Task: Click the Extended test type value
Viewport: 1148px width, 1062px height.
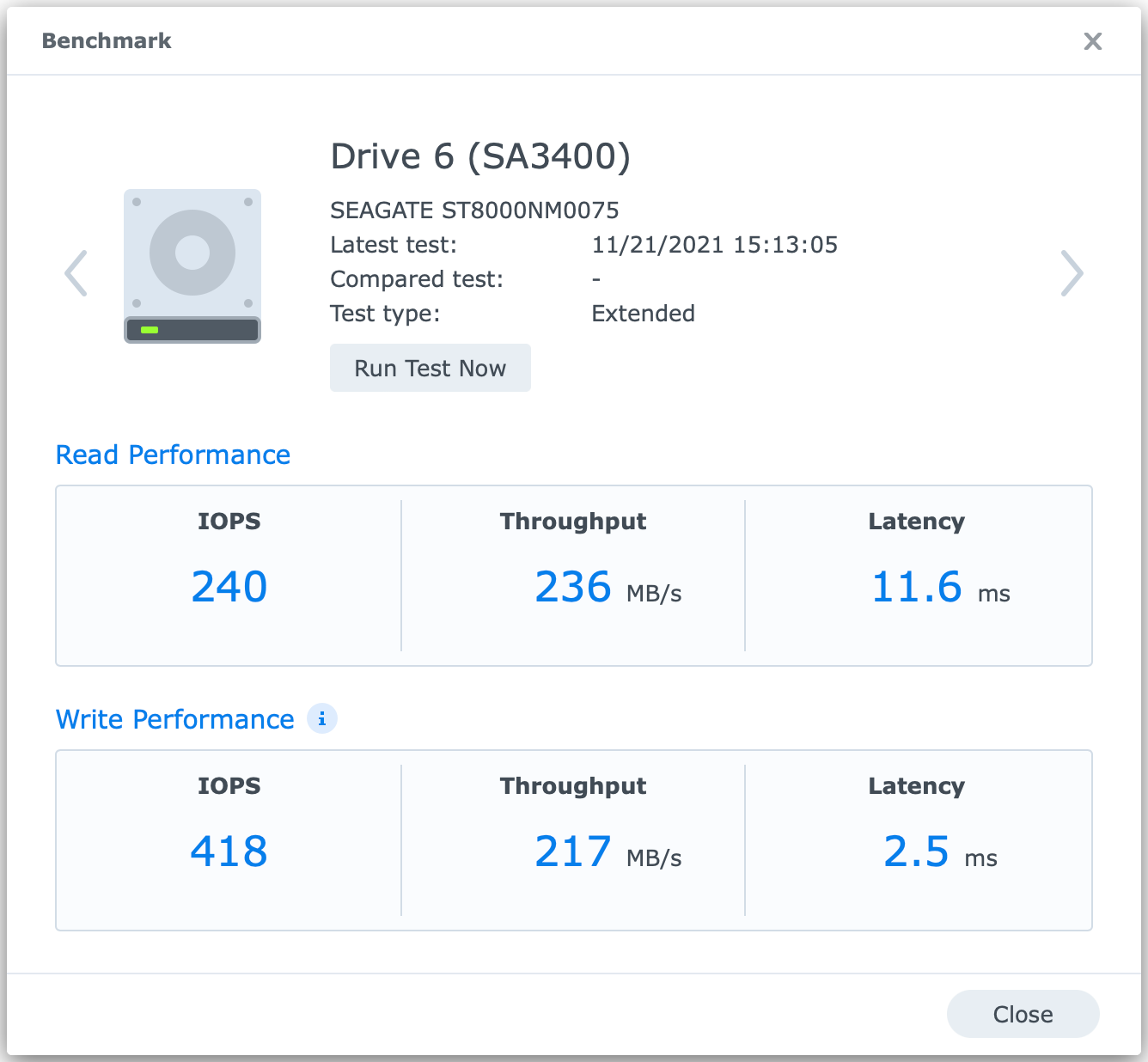Action: [643, 314]
